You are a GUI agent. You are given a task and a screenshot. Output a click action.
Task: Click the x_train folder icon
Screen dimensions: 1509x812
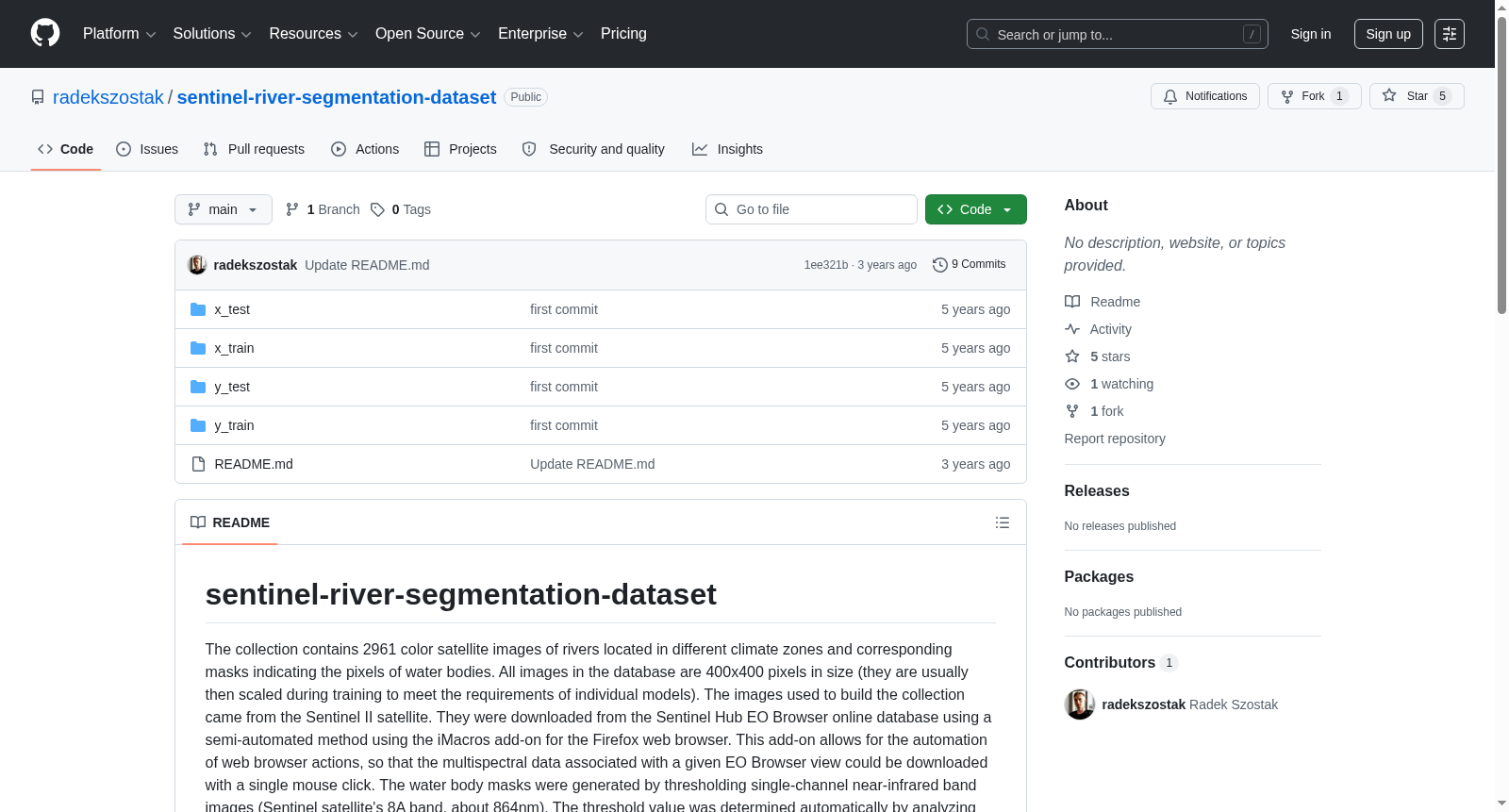tap(198, 348)
